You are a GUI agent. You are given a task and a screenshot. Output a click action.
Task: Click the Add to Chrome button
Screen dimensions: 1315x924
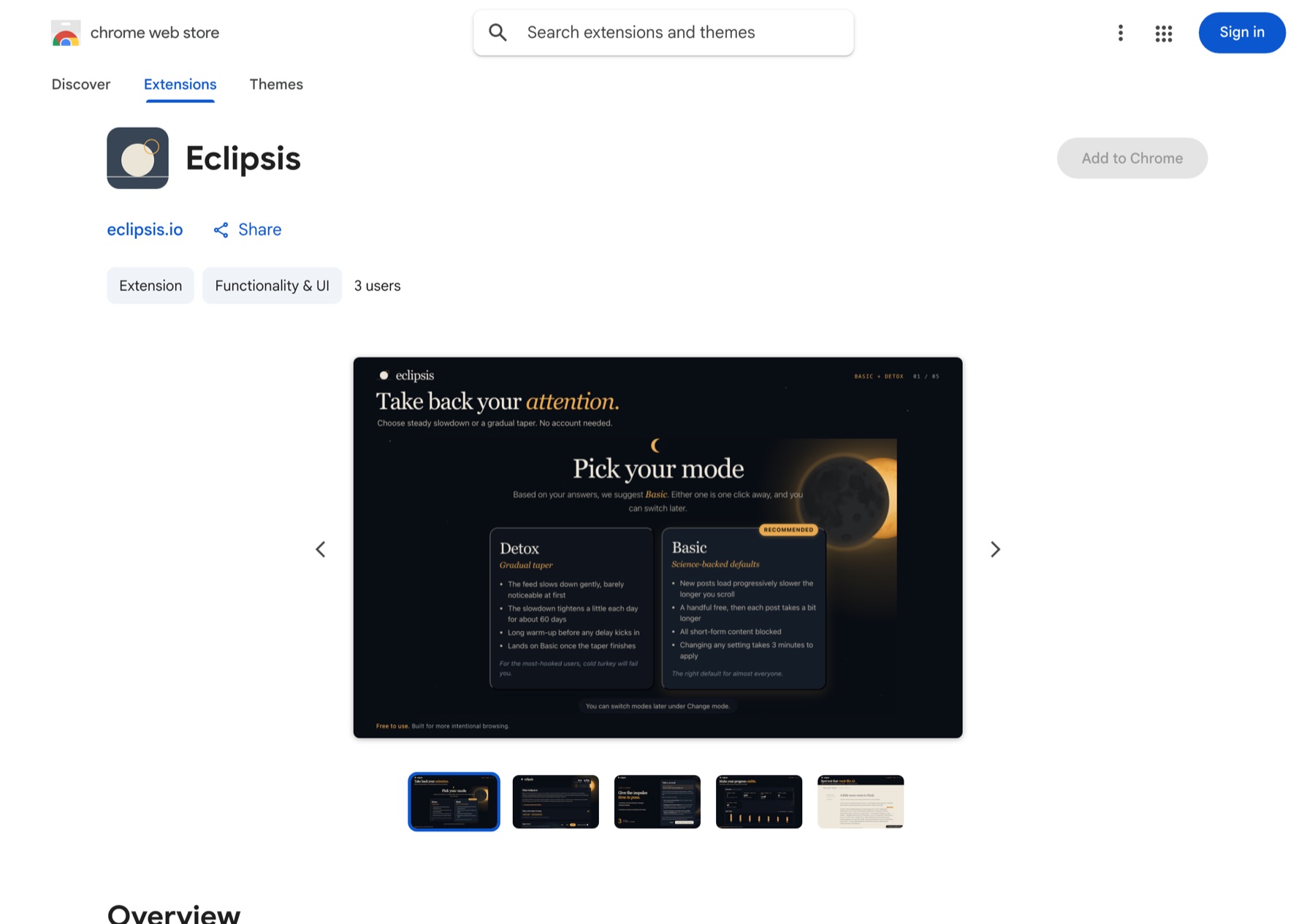point(1132,158)
